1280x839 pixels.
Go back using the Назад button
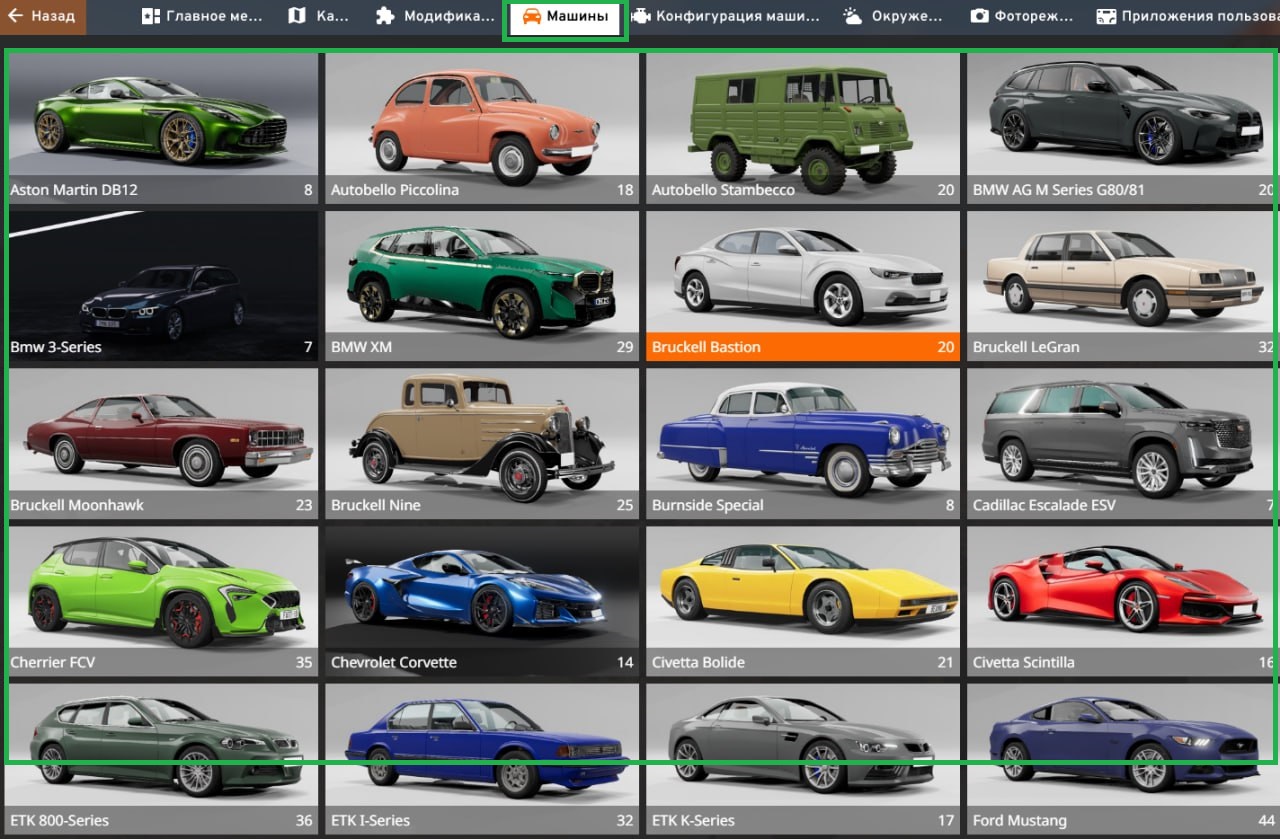pos(42,16)
